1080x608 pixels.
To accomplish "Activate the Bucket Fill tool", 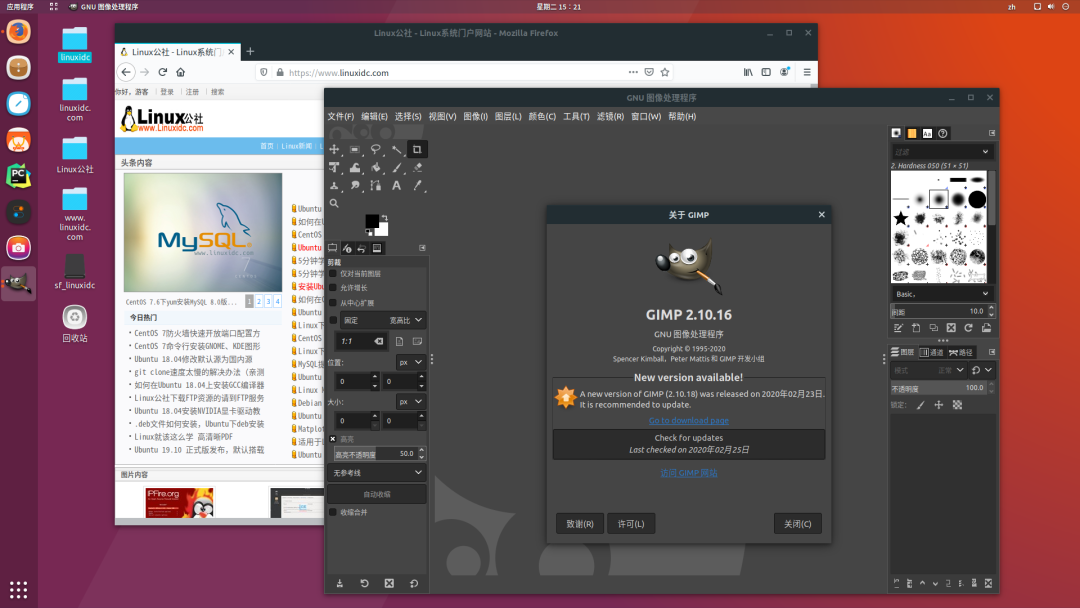I will coord(375,167).
